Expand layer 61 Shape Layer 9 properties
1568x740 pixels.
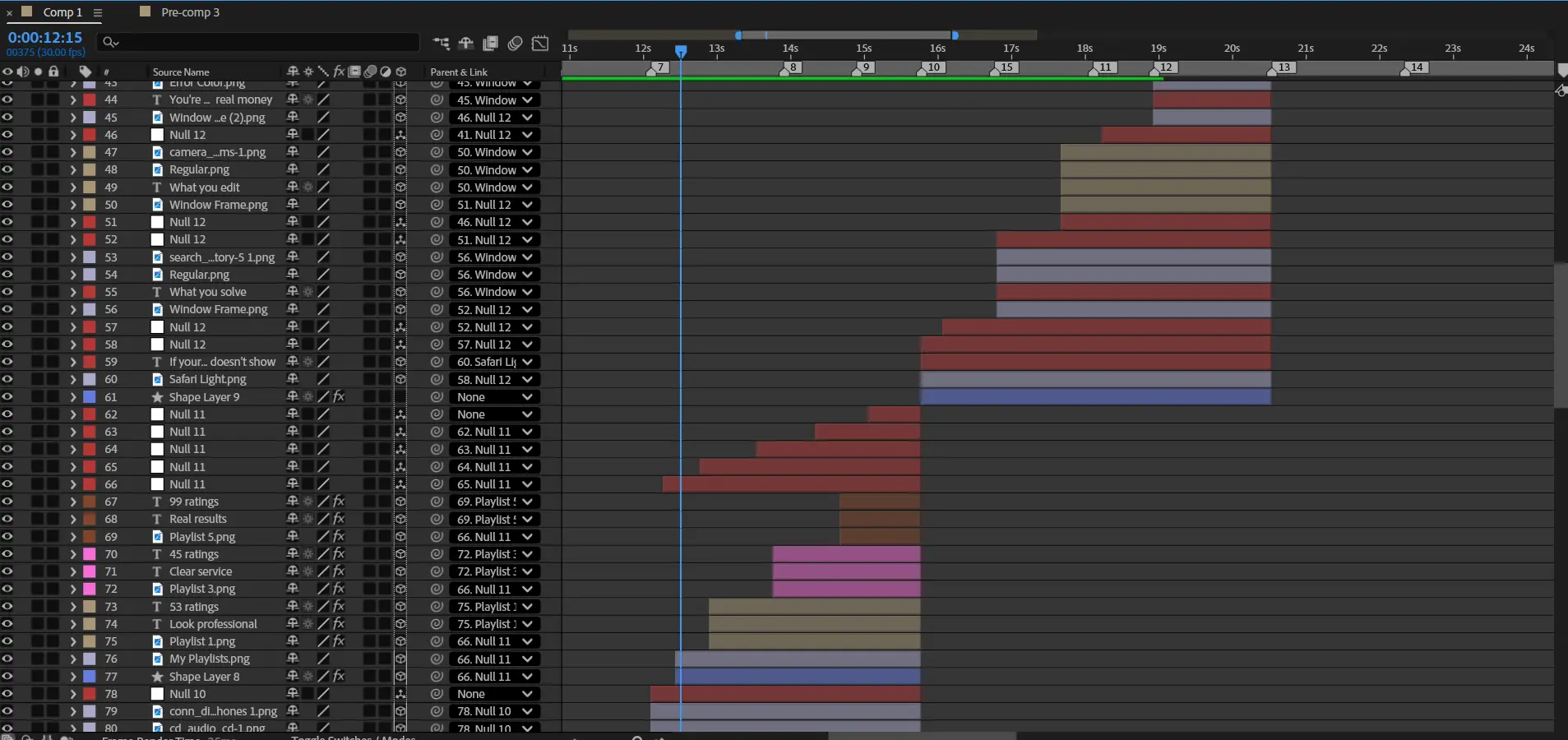click(73, 397)
